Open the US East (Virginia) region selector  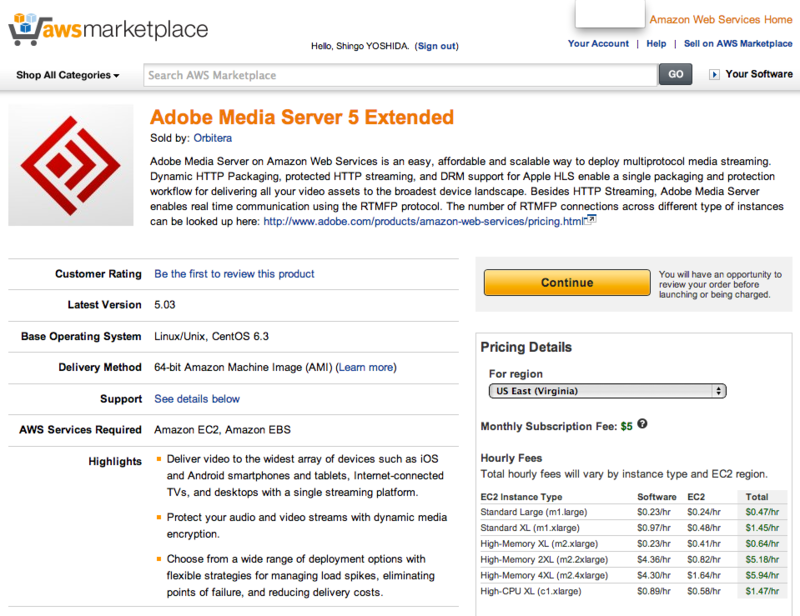607,391
